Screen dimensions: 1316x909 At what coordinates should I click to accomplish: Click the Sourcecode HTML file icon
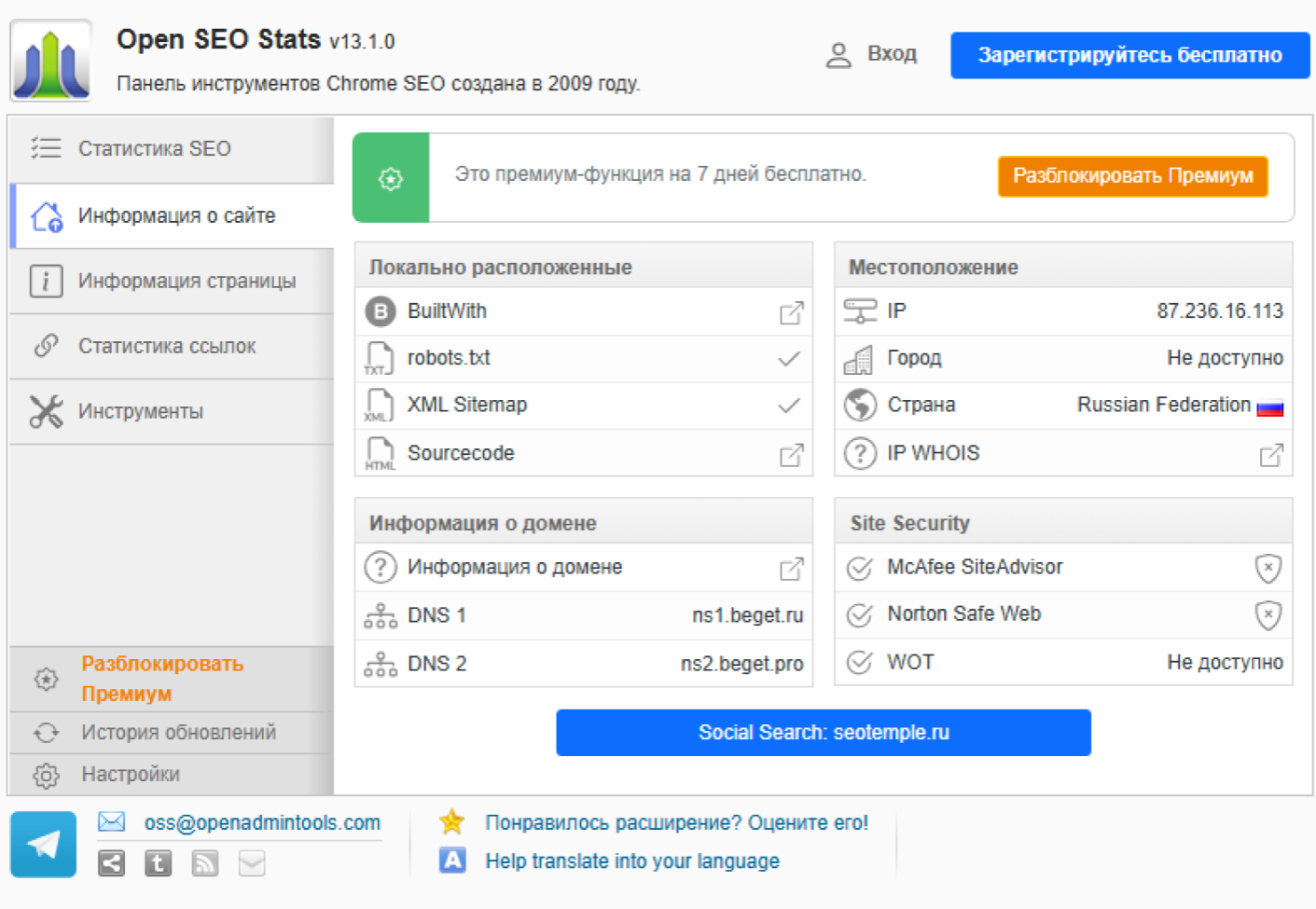coord(379,454)
